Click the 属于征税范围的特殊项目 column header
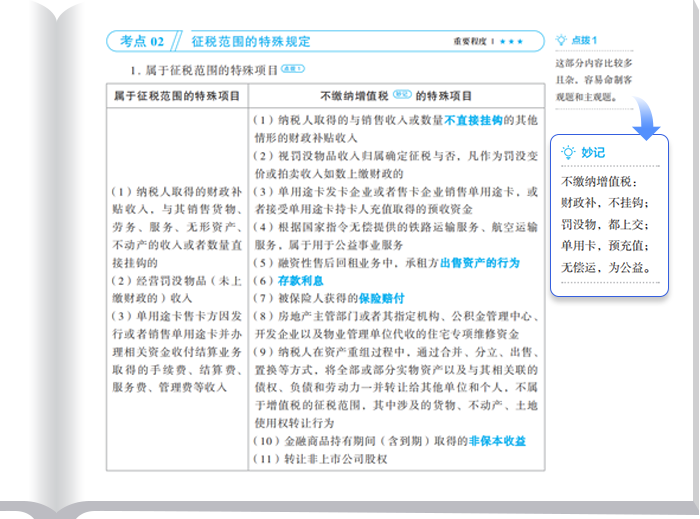 pos(177,95)
